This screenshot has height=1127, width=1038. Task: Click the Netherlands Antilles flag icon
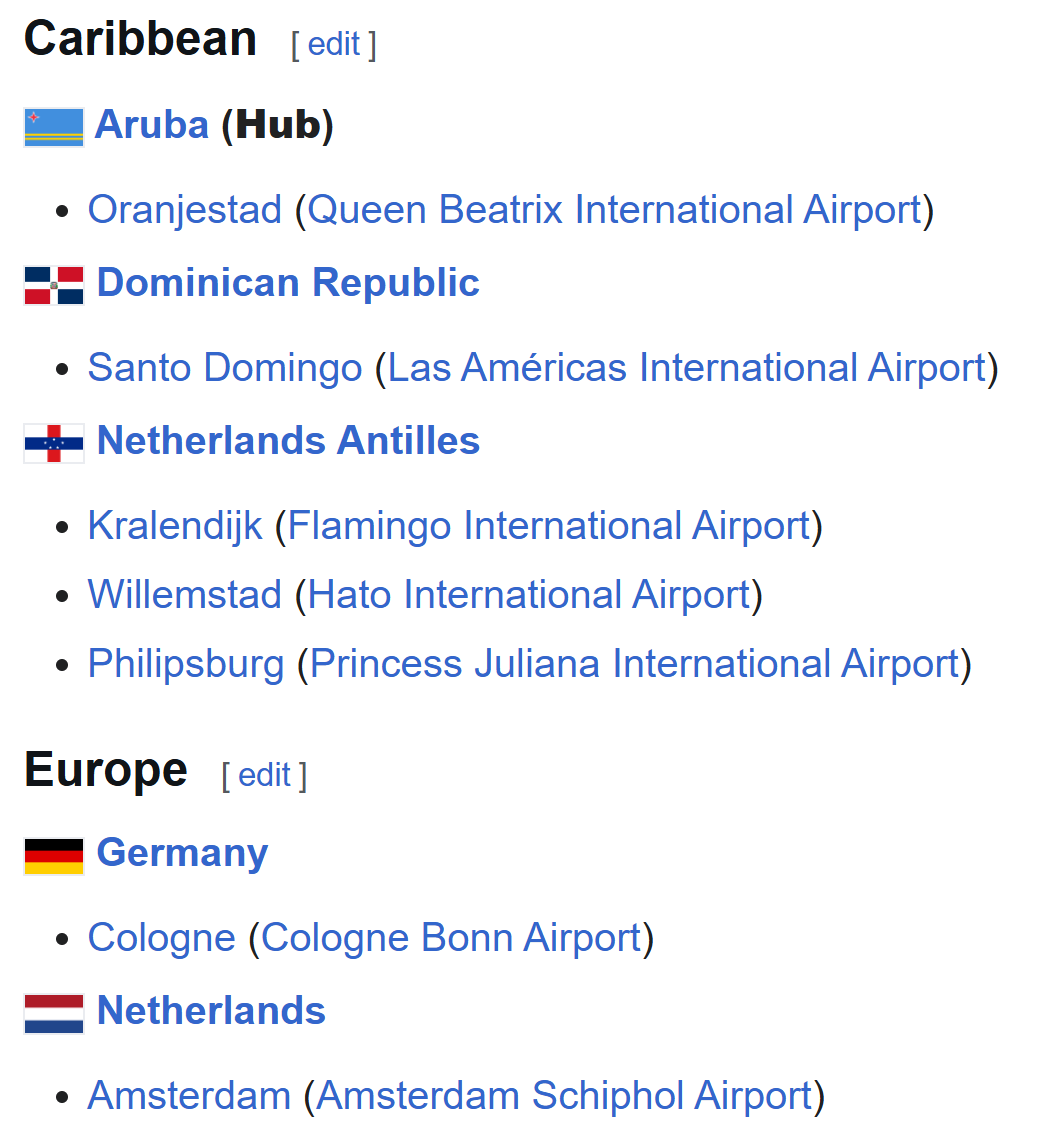click(x=54, y=443)
